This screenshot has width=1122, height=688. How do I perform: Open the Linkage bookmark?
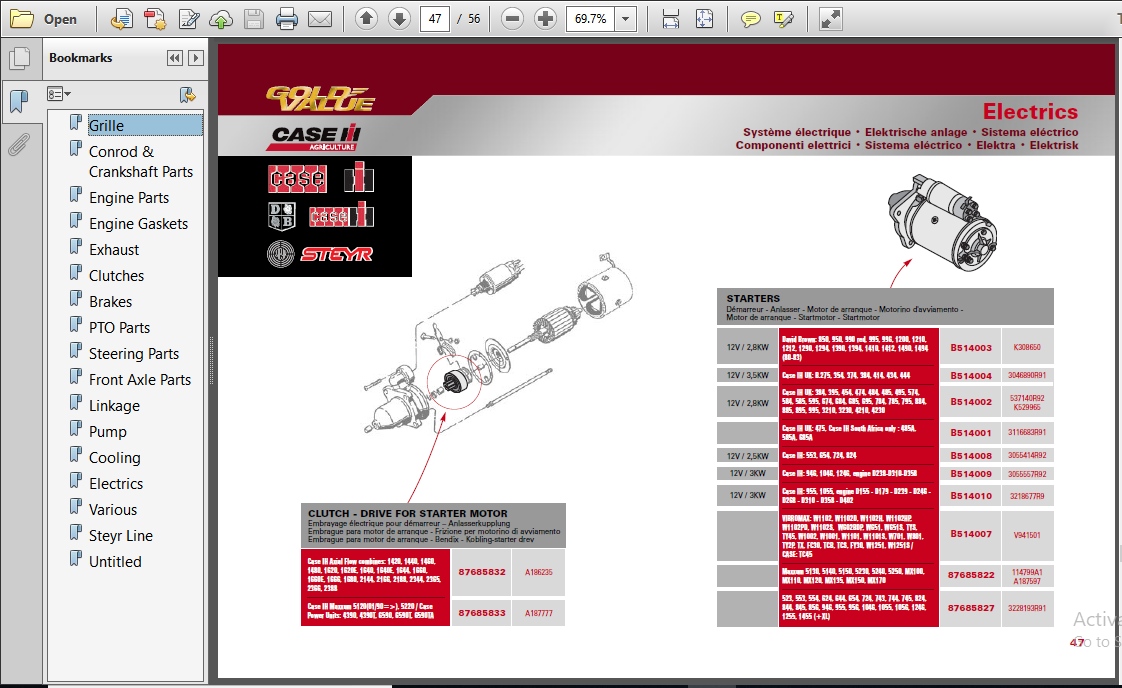(114, 406)
